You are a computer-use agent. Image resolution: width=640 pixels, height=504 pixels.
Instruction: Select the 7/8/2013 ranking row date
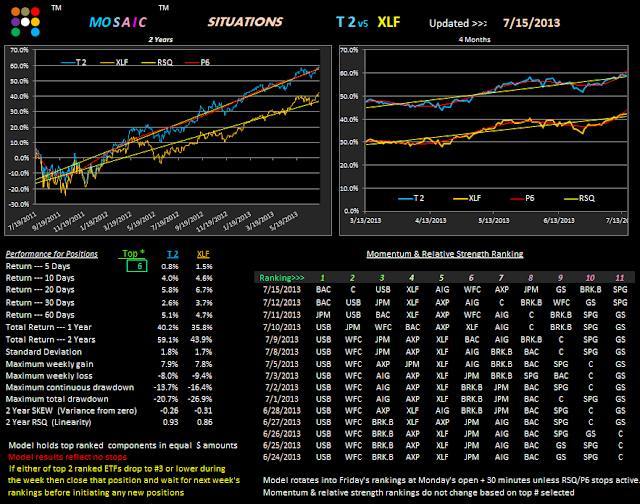tap(282, 352)
